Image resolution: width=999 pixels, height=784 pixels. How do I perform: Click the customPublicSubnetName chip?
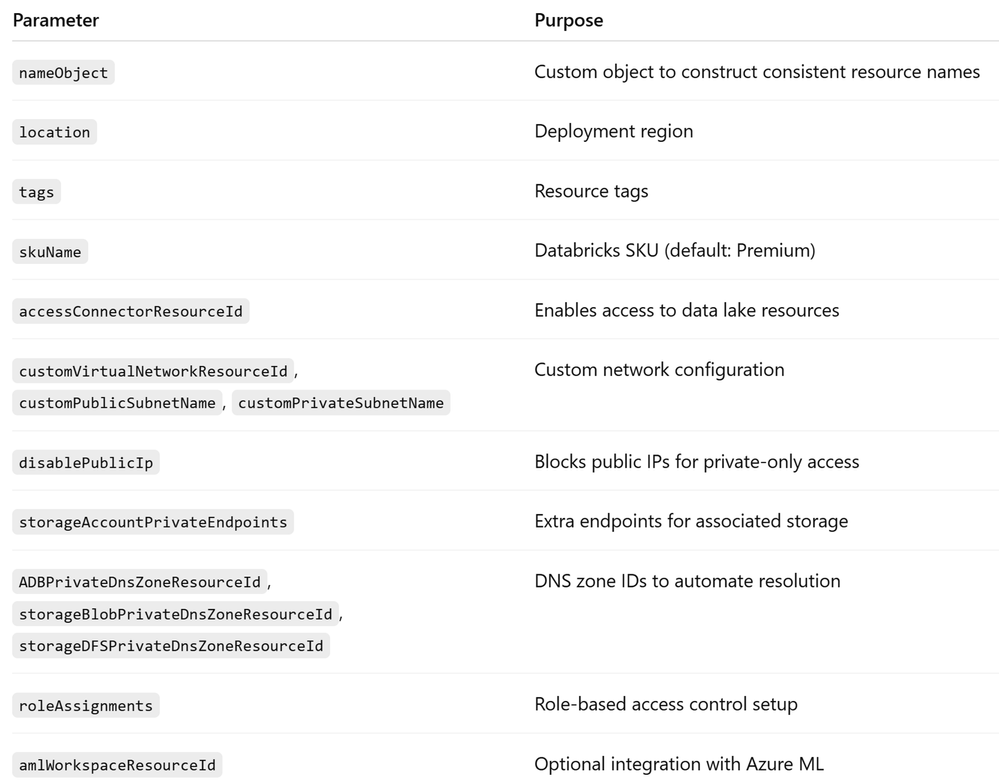tap(117, 403)
